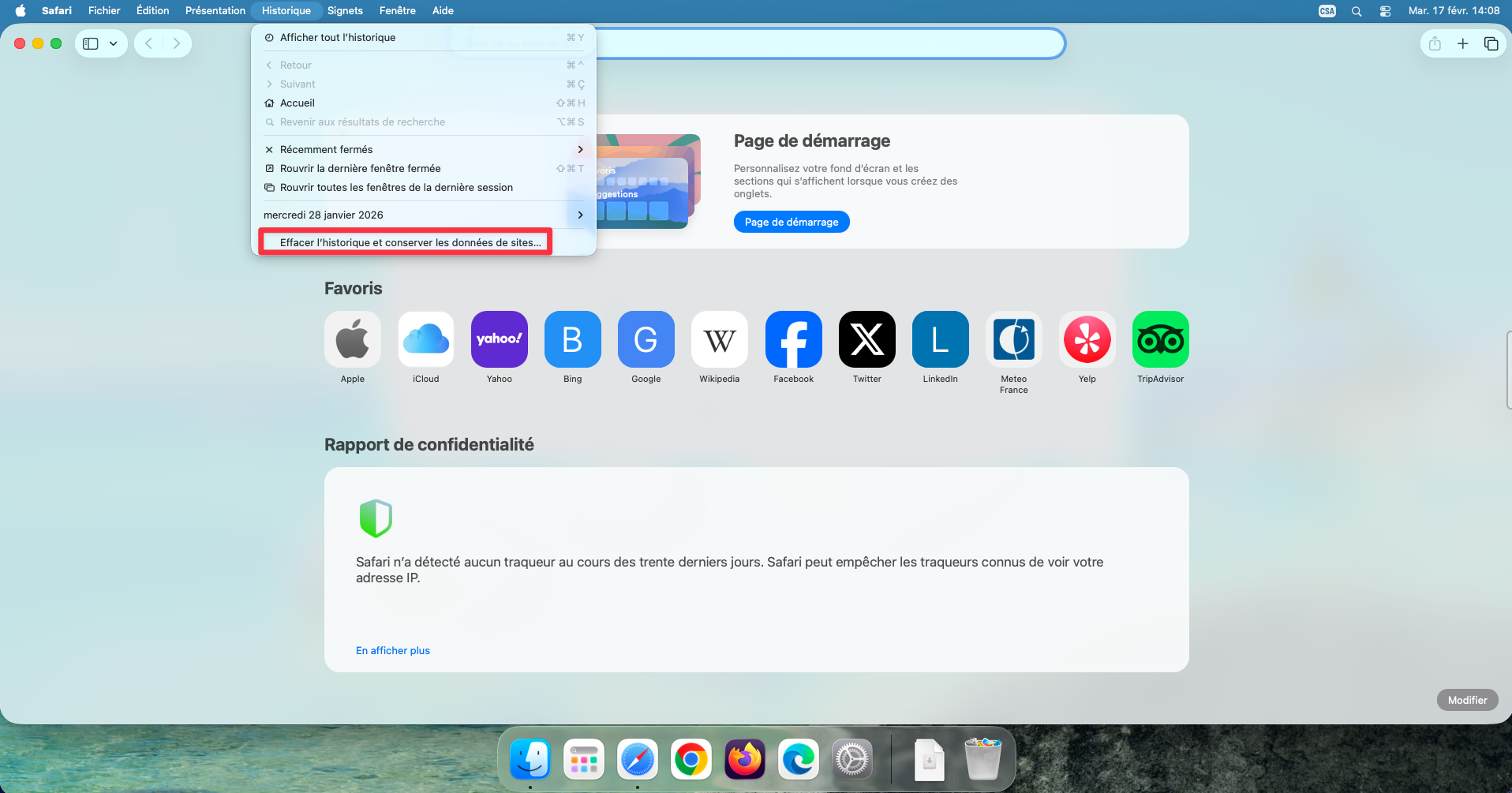1512x793 pixels.
Task: Select Rouvrir la dernière fenêtre fermée
Action: (424, 168)
